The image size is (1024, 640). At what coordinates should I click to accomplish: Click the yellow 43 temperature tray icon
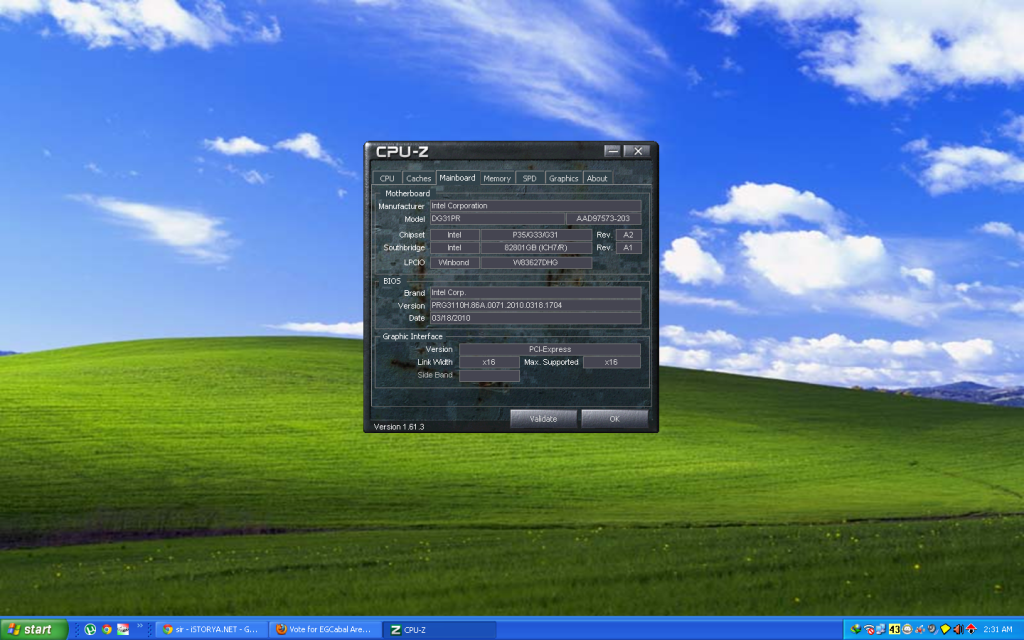894,630
